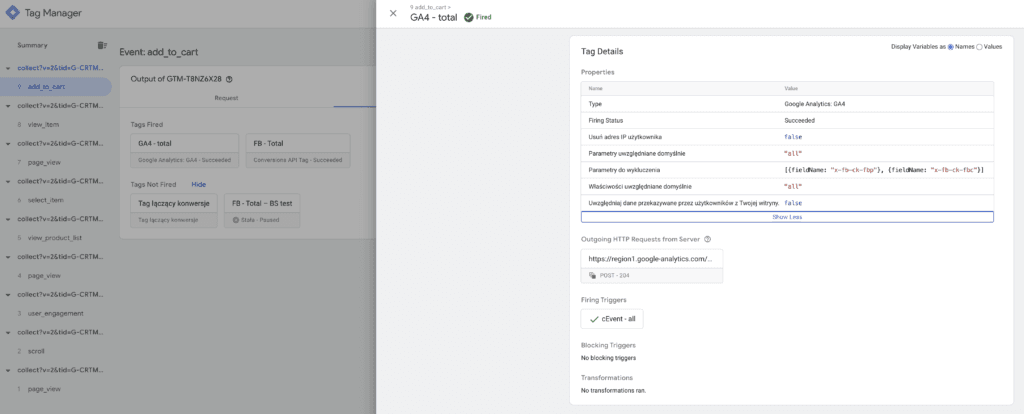Click the No transformations ran text
The height and width of the screenshot is (414, 1024).
[x=613, y=390]
